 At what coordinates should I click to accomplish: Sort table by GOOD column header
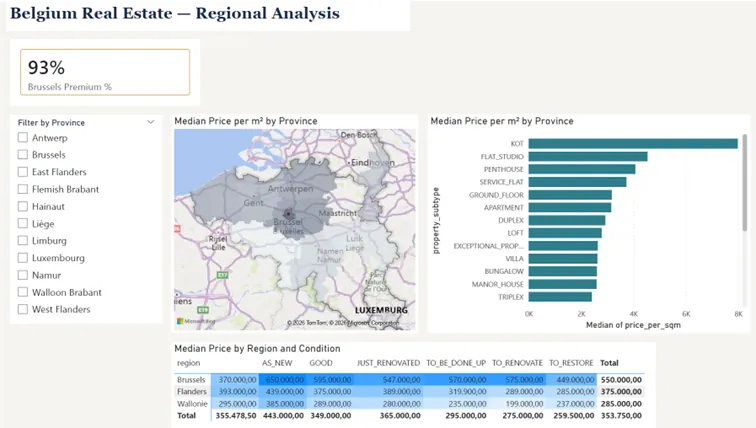click(x=321, y=363)
